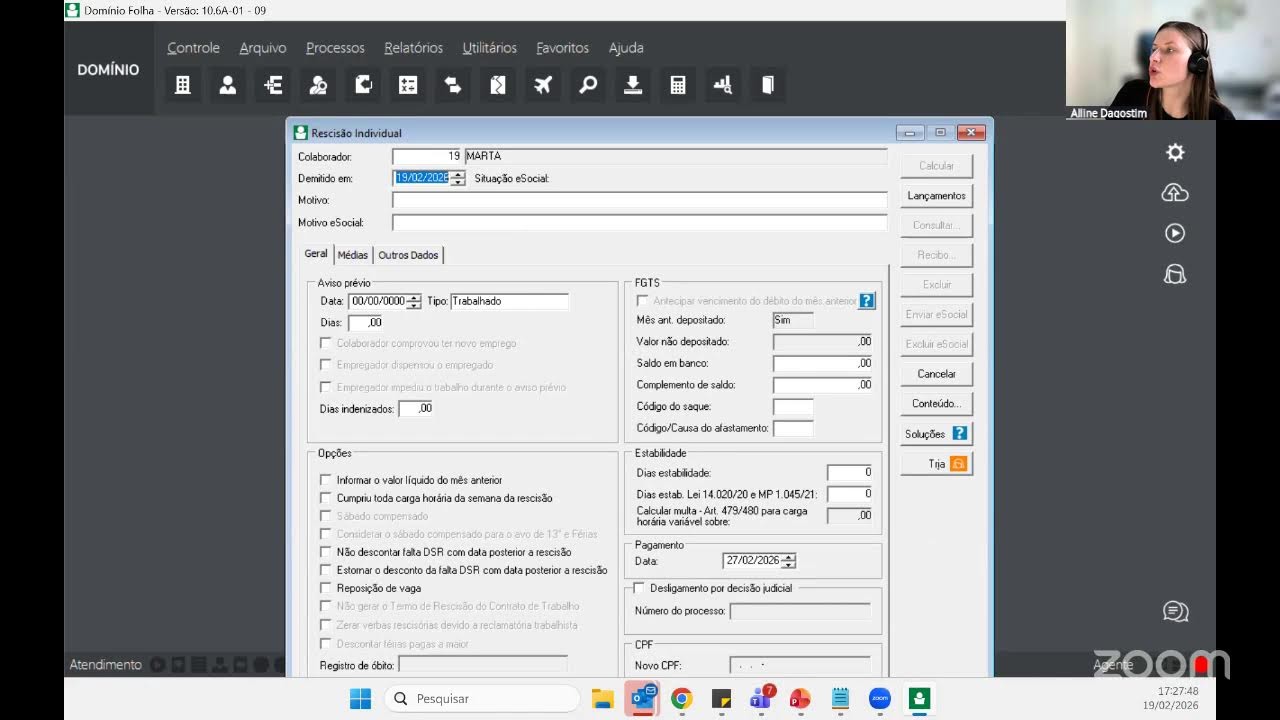Image resolution: width=1280 pixels, height=720 pixels.
Task: Open the Ajuda menu
Action: (x=626, y=48)
